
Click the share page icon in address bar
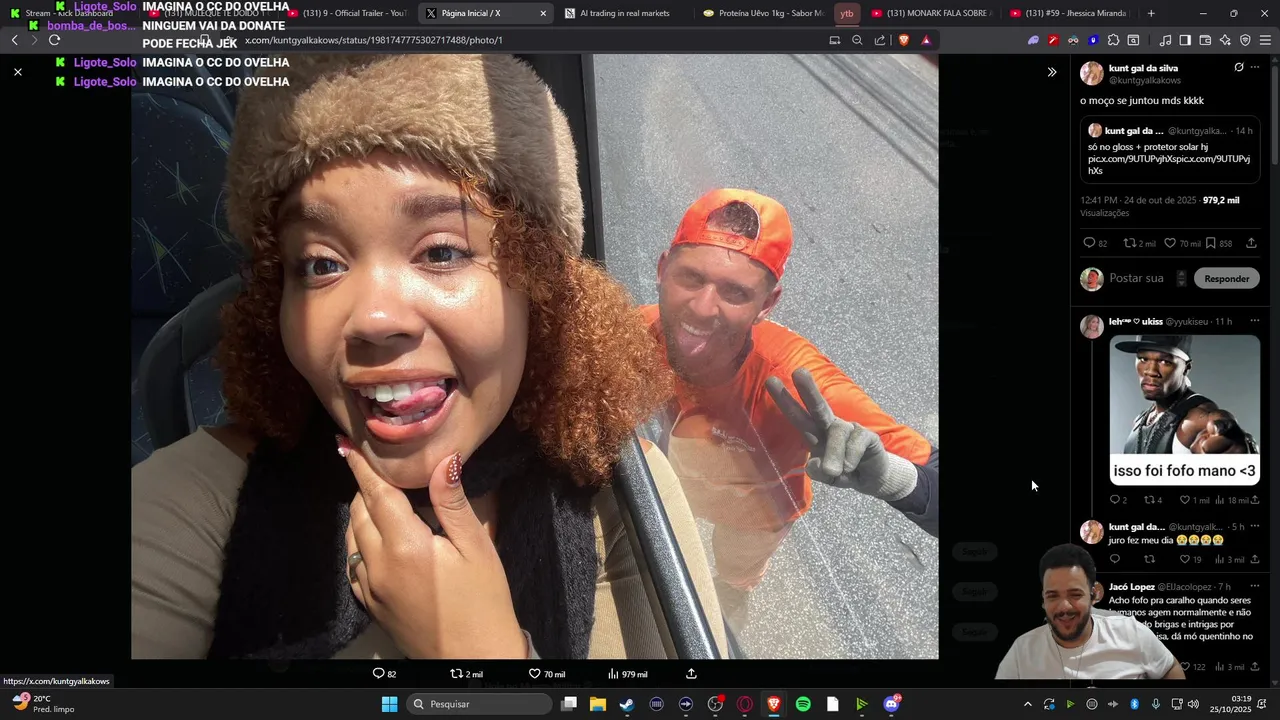(880, 40)
